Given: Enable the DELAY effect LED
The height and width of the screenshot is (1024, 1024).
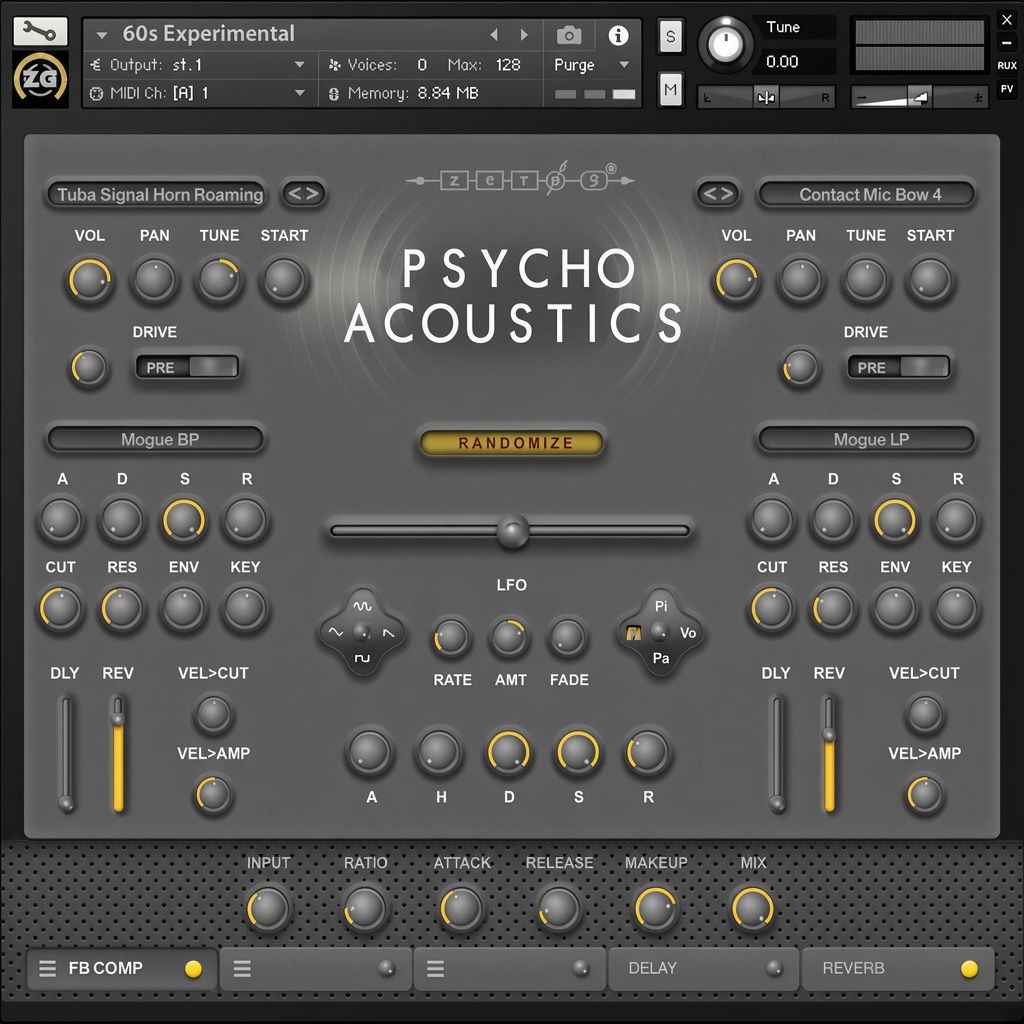Looking at the screenshot, I should coord(775,968).
